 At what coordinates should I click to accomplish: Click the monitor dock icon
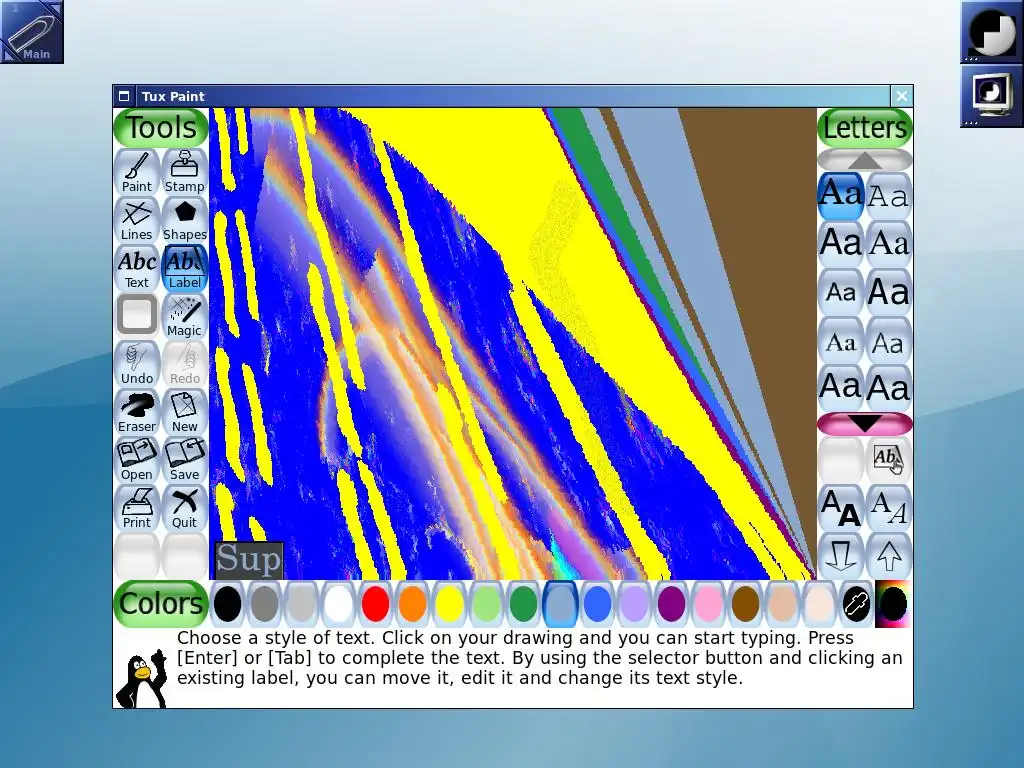coord(992,95)
